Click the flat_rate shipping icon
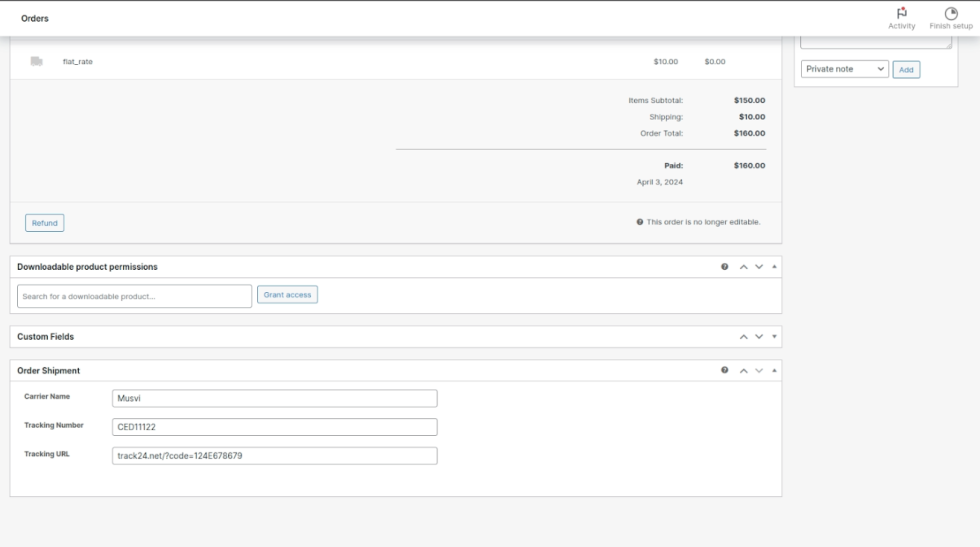This screenshot has width=980, height=547. tap(36, 62)
